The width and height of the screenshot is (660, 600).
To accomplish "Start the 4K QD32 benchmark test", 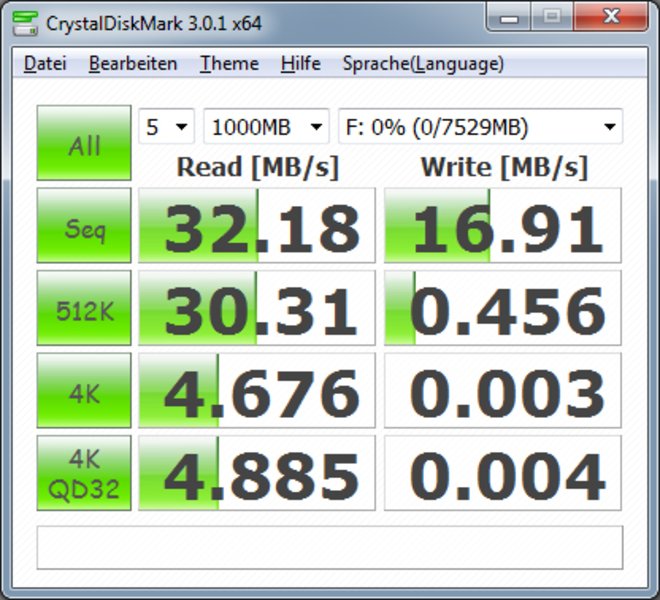I will [84, 473].
